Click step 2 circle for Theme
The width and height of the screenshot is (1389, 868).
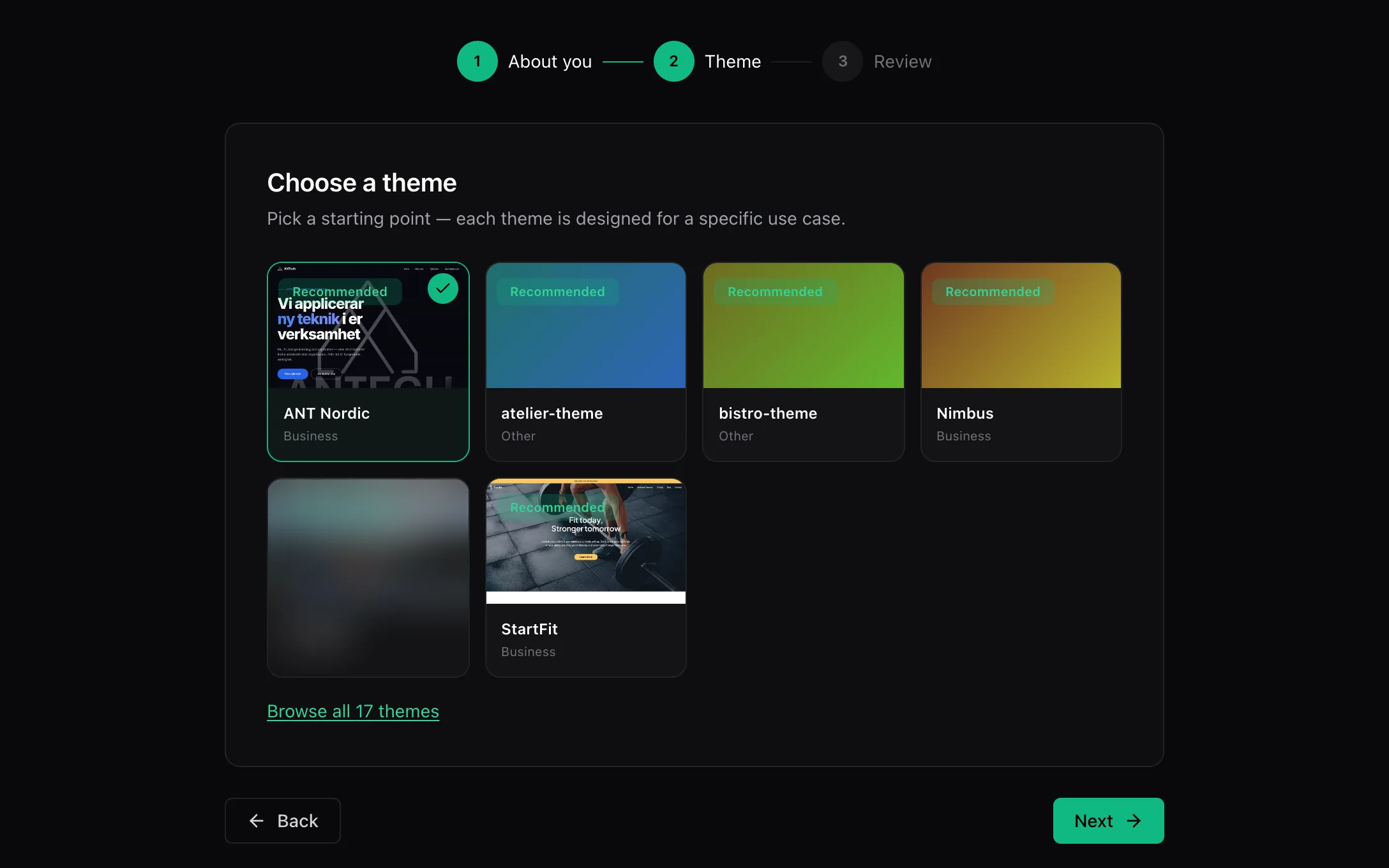coord(673,61)
